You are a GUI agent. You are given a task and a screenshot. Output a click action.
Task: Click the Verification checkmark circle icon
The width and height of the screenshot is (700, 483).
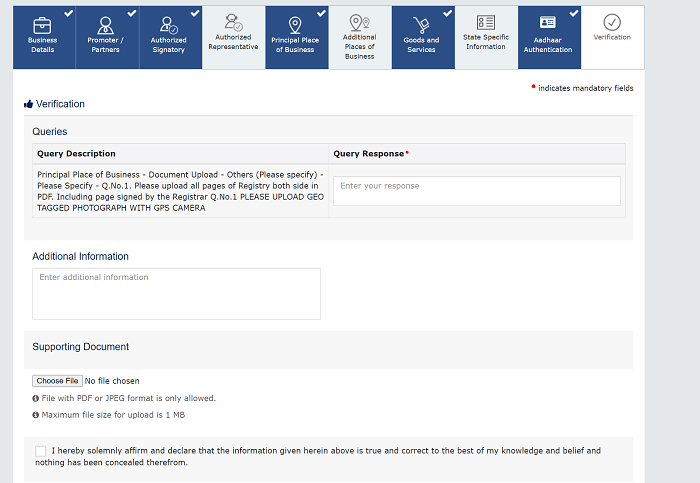612,22
